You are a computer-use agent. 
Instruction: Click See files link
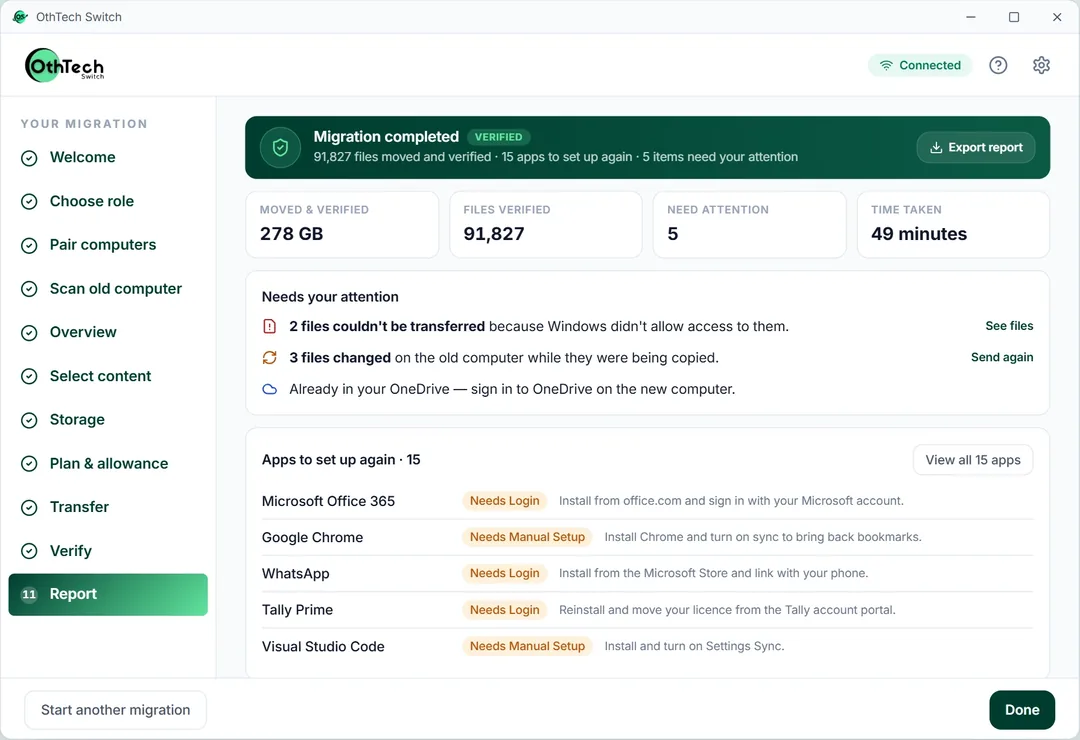[1009, 326]
